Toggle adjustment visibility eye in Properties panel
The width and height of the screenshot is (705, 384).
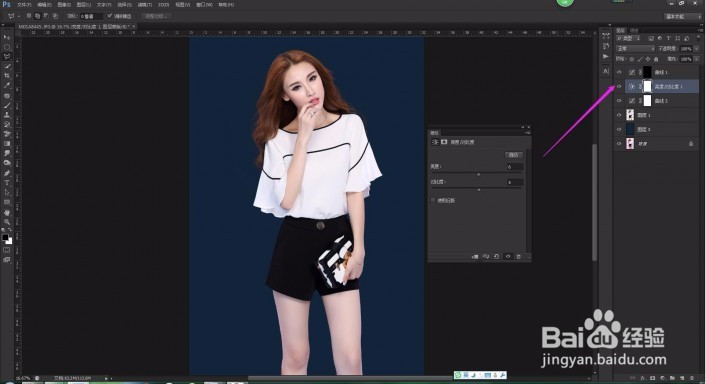click(x=508, y=256)
